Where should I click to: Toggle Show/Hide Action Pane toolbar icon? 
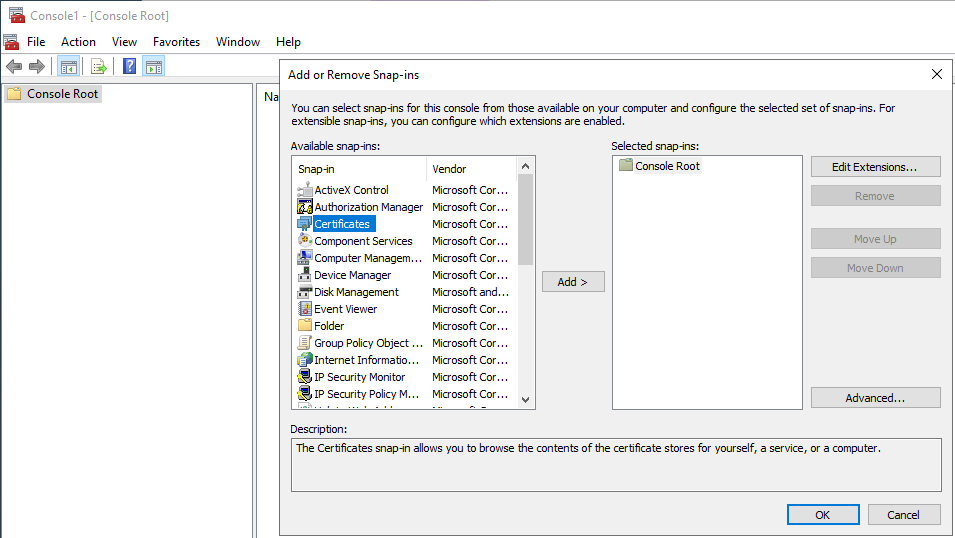(x=153, y=66)
